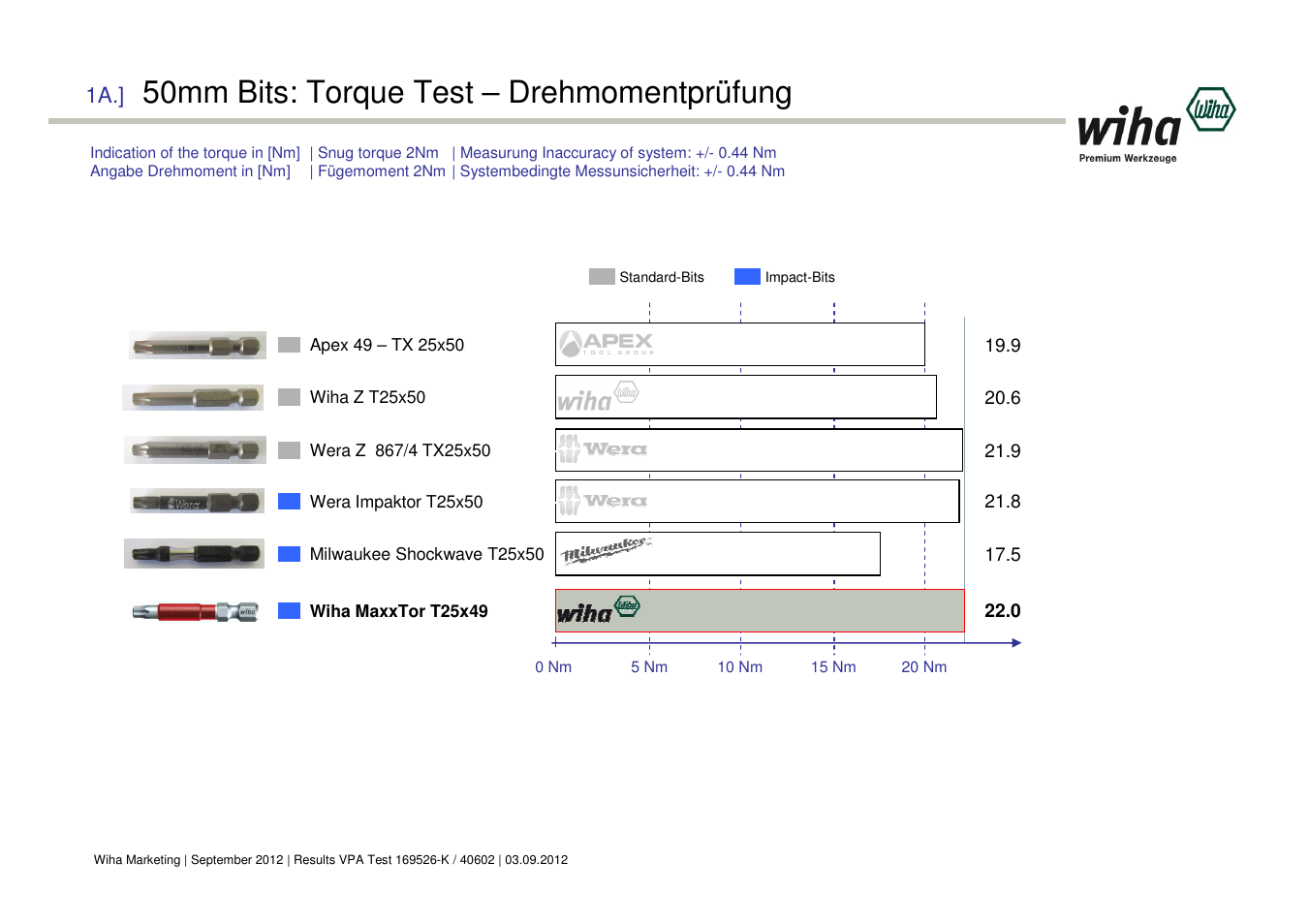Image resolution: width=1309 pixels, height=924 pixels.
Task: Click Wera logo in the Wera Impaktor bar
Action: 603,501
